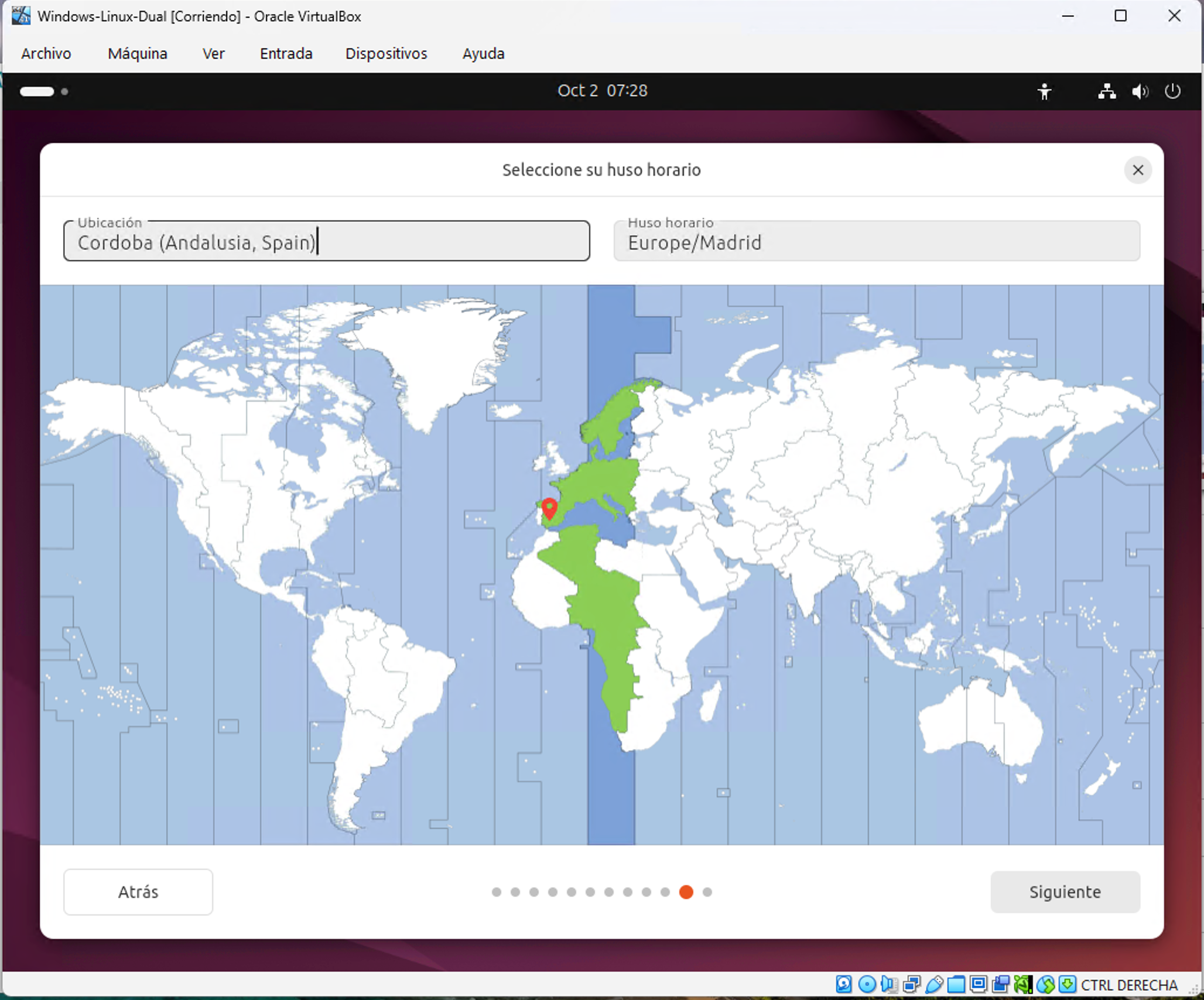Click the Ubicación text field

tap(326, 241)
